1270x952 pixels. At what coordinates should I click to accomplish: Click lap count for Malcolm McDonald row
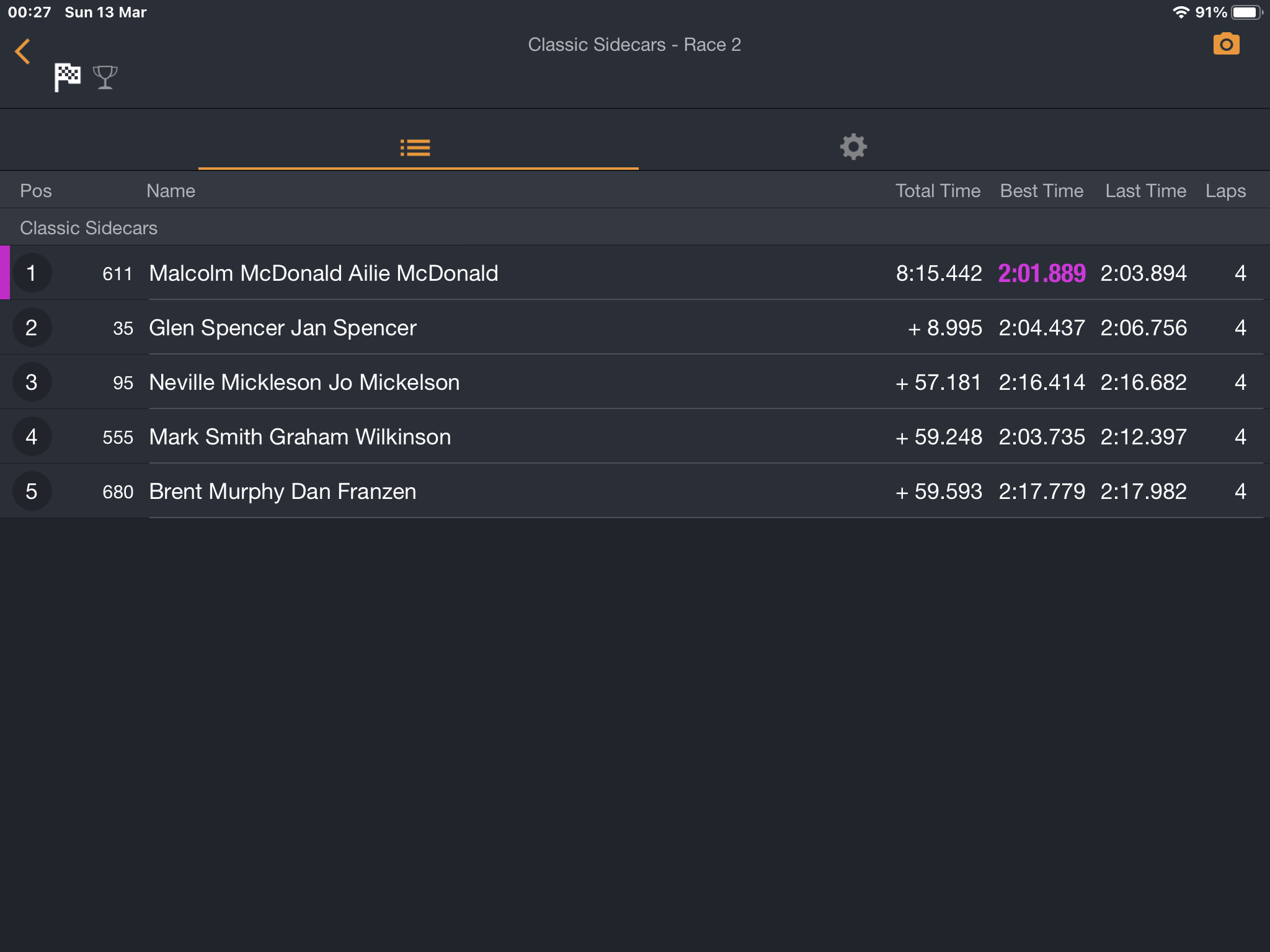click(x=1240, y=273)
